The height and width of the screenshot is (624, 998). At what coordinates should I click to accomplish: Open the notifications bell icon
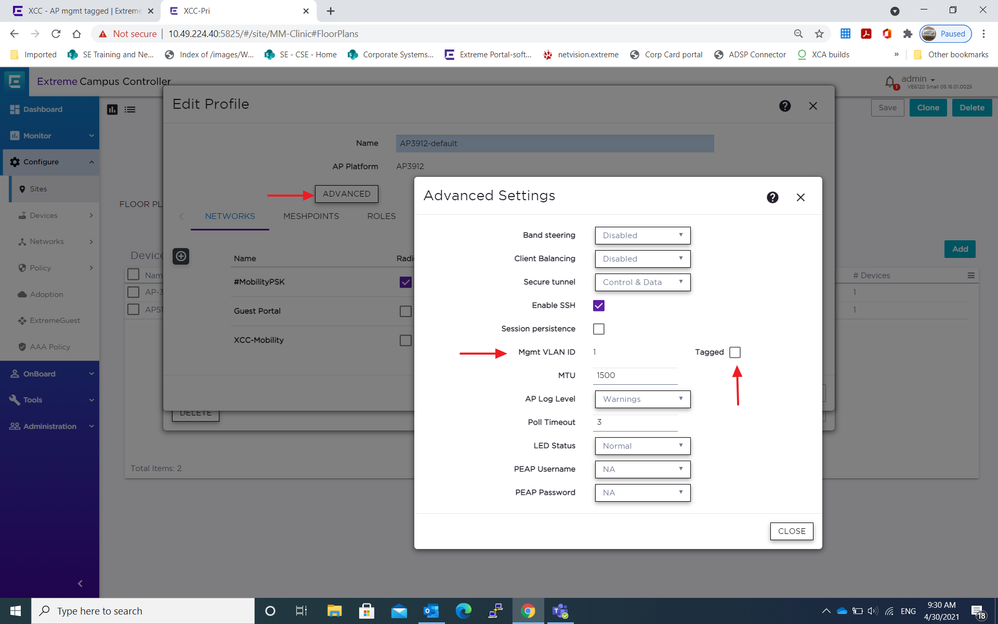coord(890,82)
